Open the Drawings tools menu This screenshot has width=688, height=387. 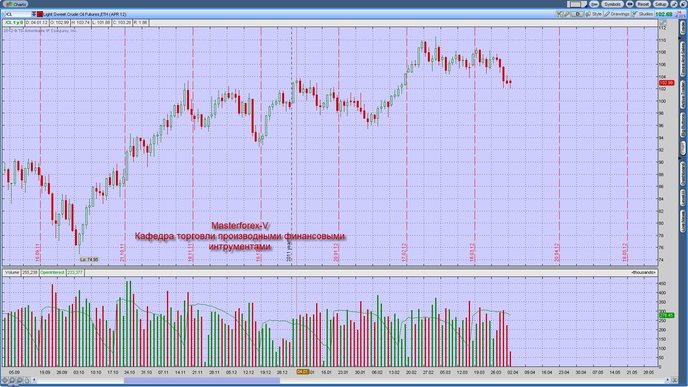tap(616, 14)
